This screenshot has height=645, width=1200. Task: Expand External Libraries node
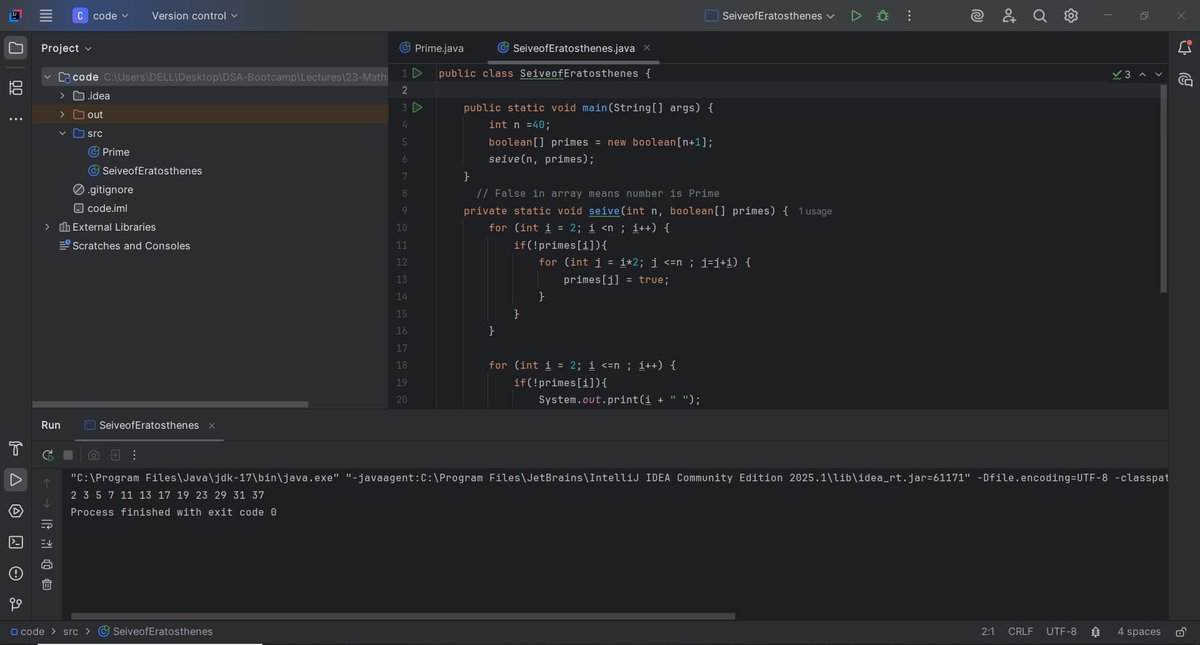tap(47, 227)
